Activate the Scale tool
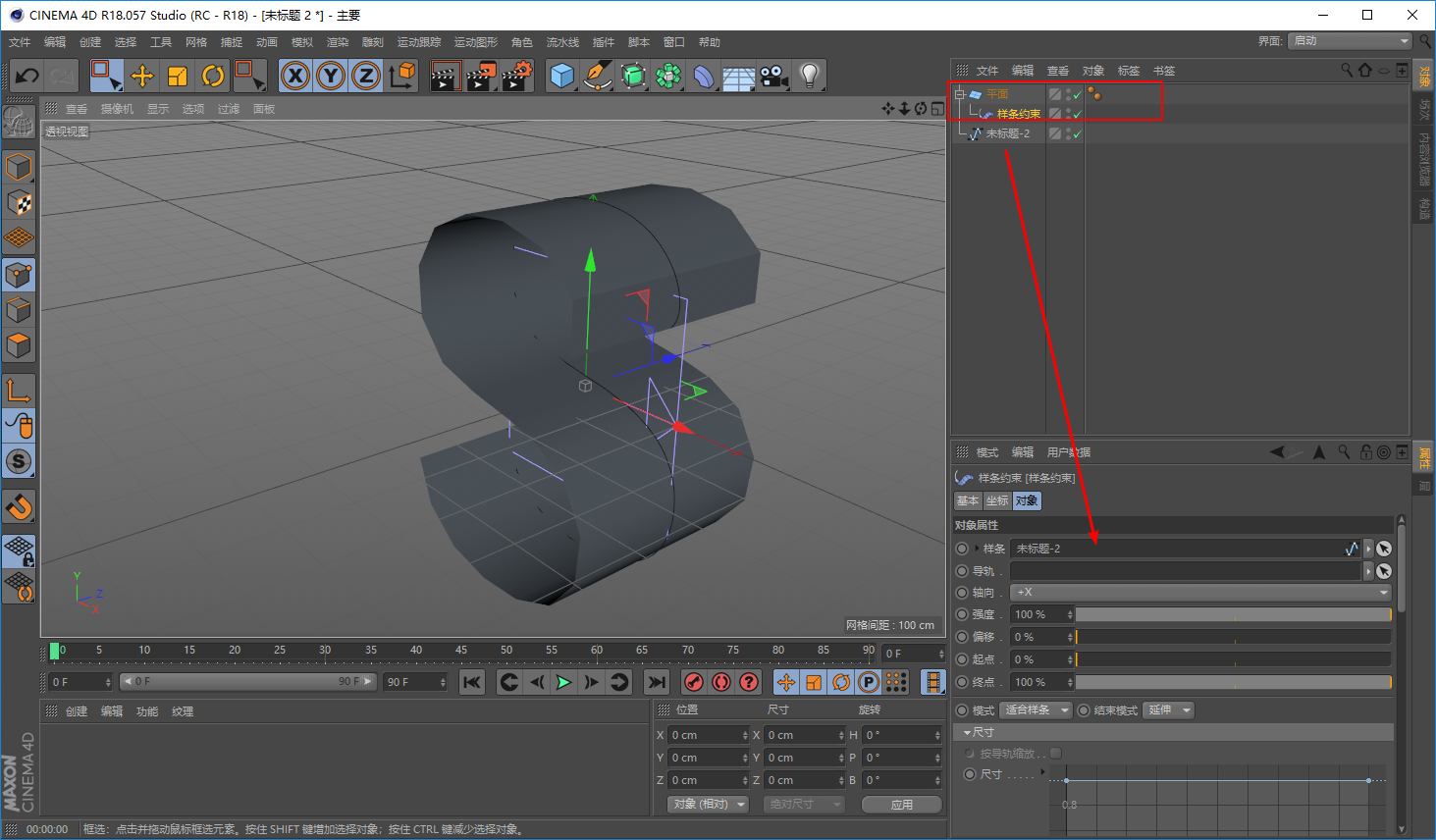The height and width of the screenshot is (840, 1436). [x=178, y=76]
